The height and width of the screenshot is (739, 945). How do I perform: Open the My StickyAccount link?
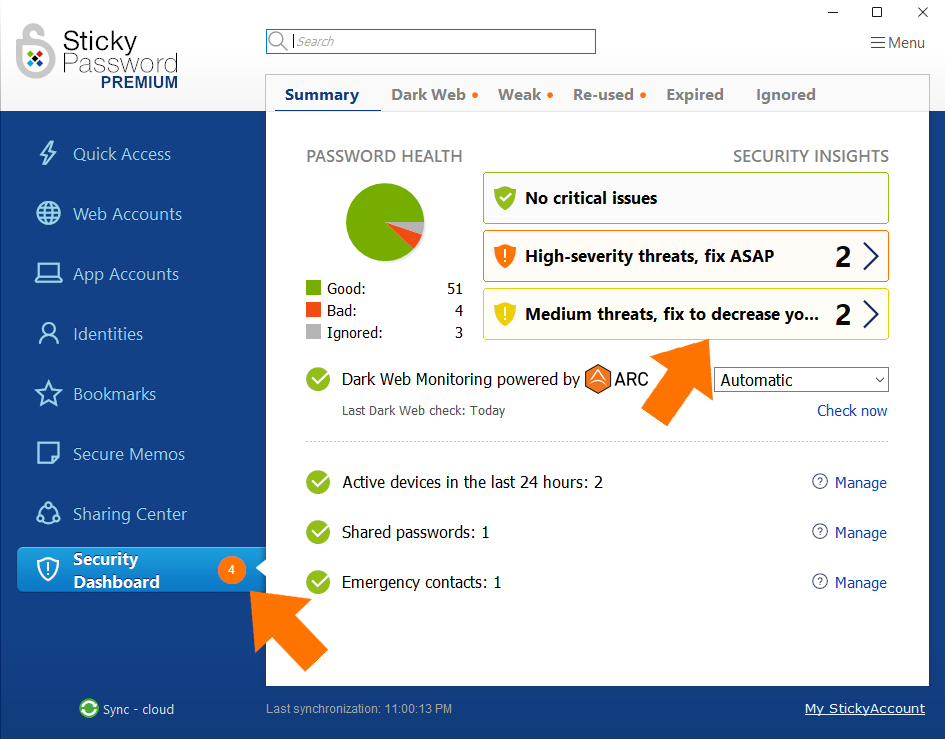click(864, 708)
